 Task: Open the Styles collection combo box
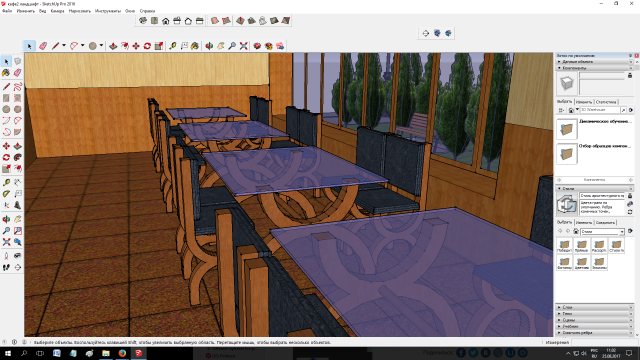[x=602, y=231]
